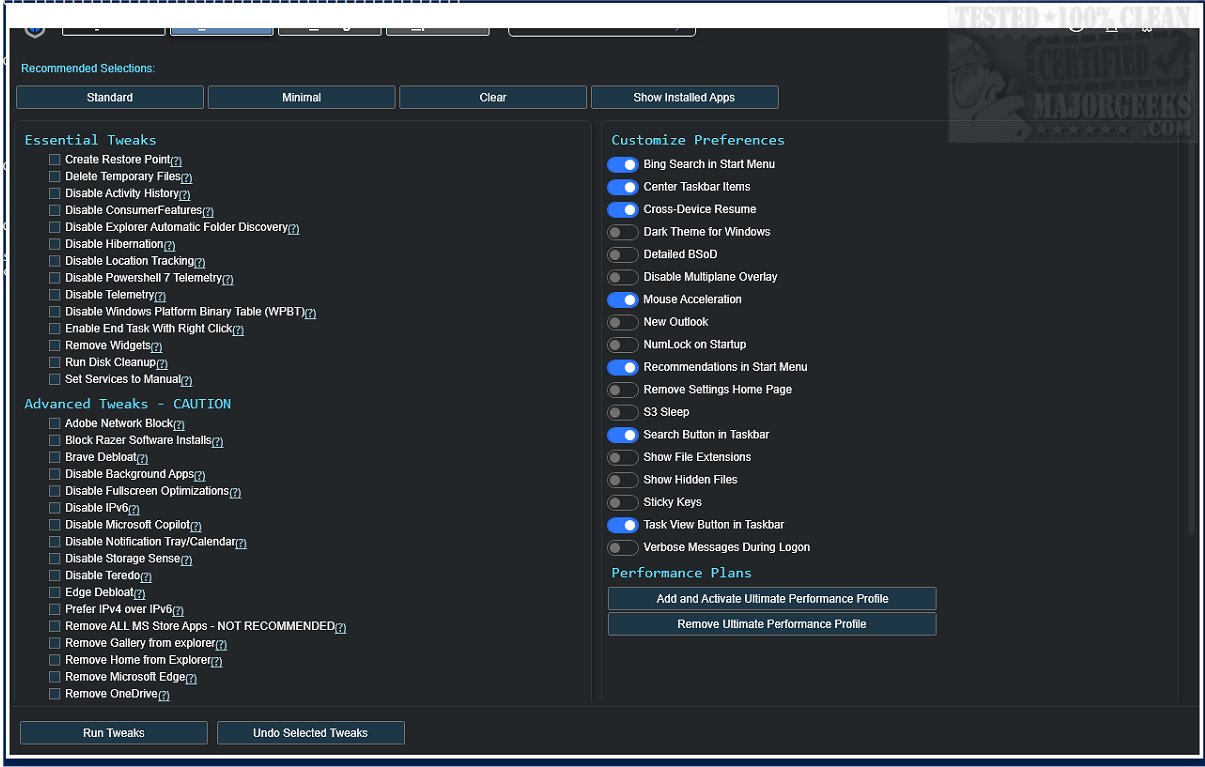Click Remove Ultimate Performance Profile button
This screenshot has height=767, width=1205.
(772, 624)
